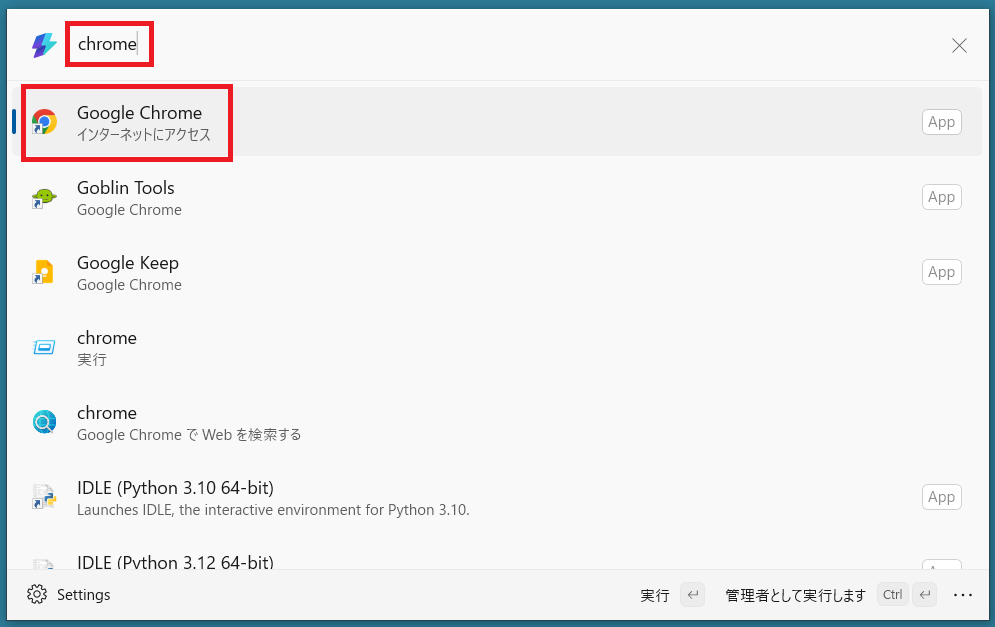
Task: Select the Google Keep result title
Action: pos(128,263)
